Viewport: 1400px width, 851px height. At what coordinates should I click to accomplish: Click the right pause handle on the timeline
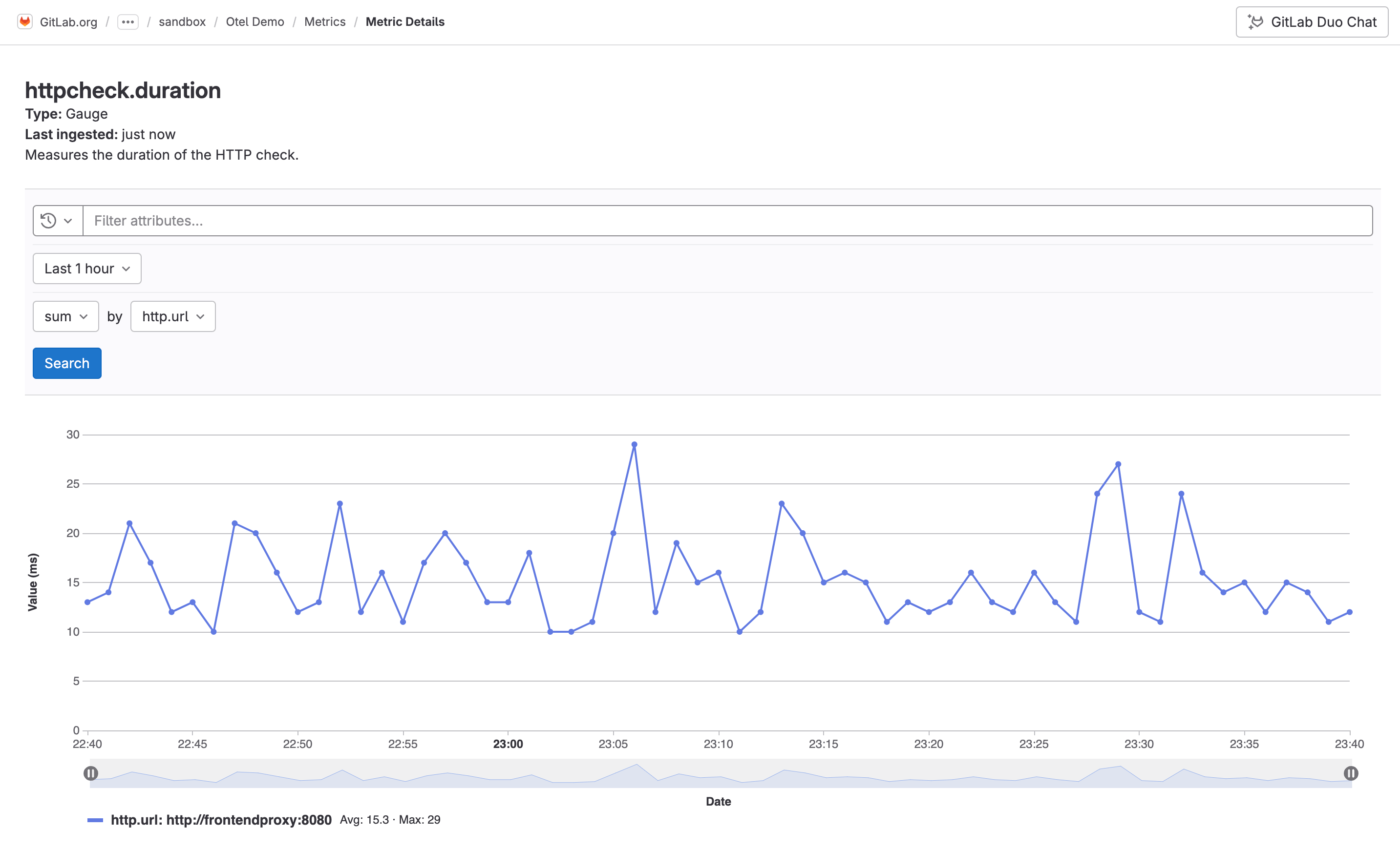pos(1350,773)
